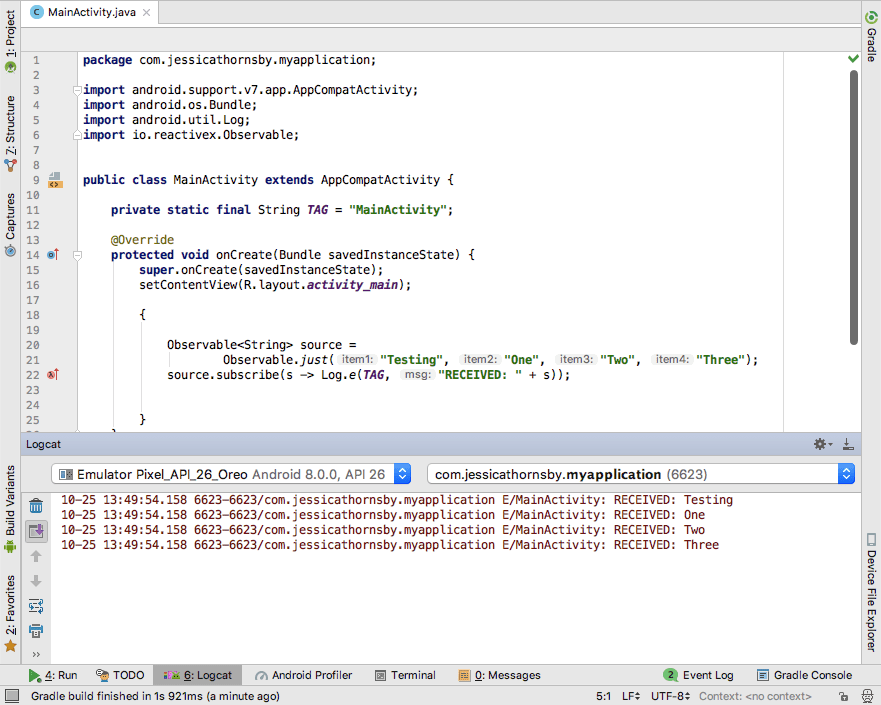This screenshot has width=881, height=705.
Task: Collapse the onCreate method fold
Action: click(x=78, y=255)
